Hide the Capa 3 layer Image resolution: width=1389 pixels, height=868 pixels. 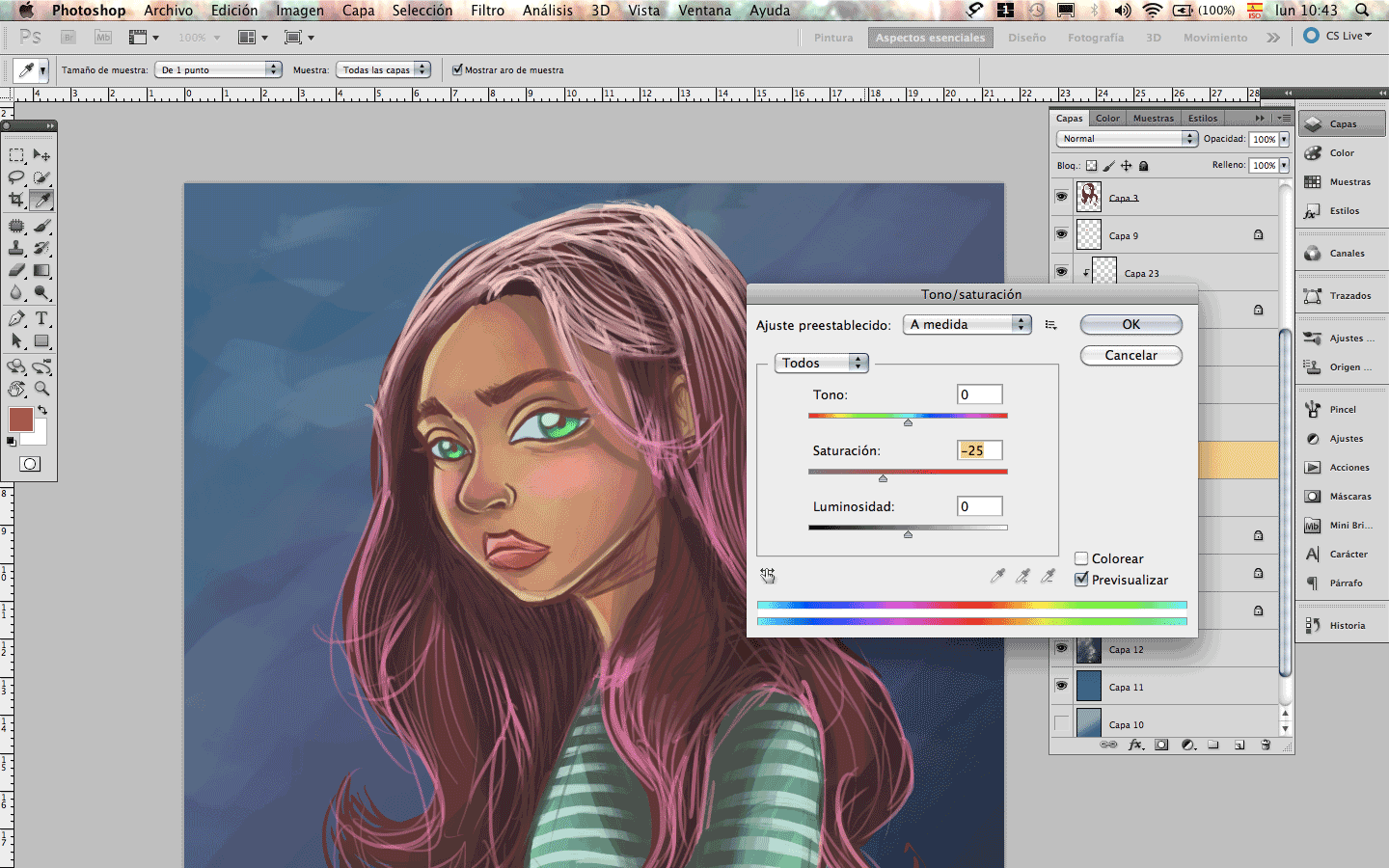[1061, 196]
